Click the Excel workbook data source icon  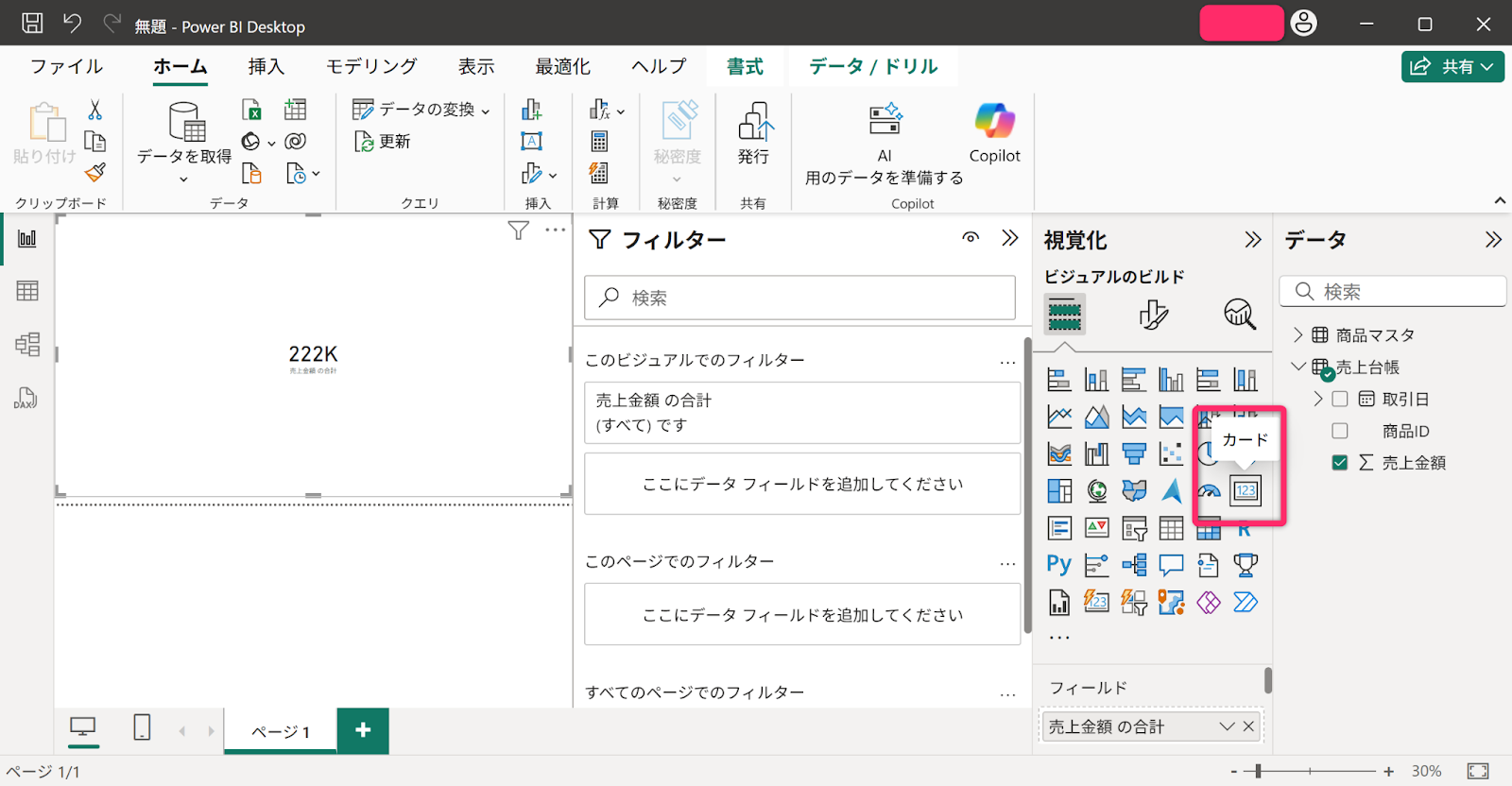251,110
